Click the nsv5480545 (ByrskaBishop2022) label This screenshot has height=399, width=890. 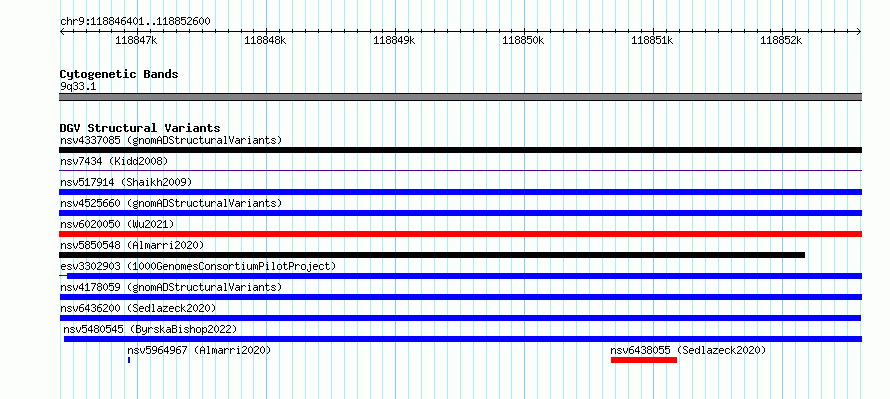click(150, 329)
